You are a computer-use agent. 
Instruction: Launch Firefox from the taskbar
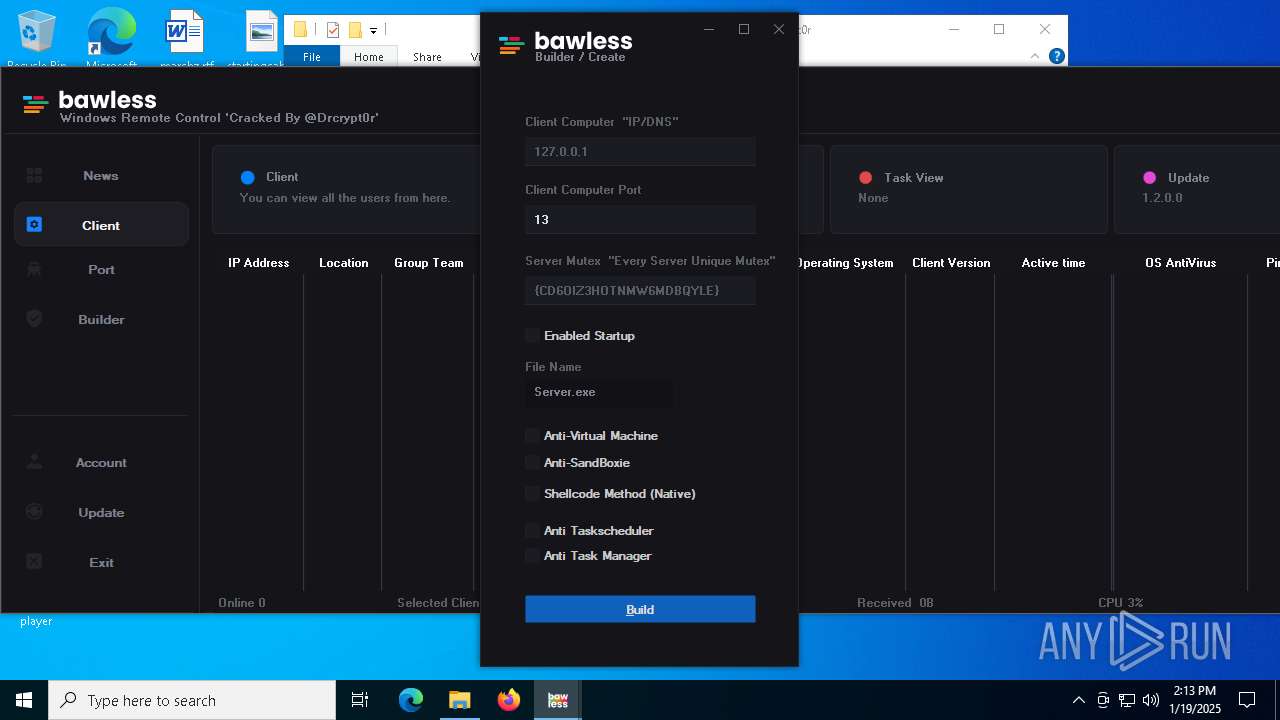pyautogui.click(x=509, y=700)
